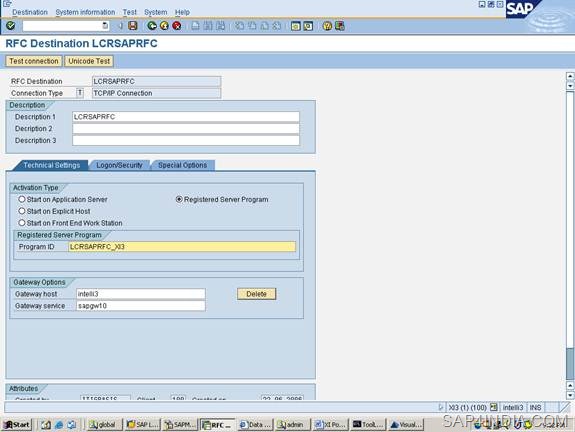575x432 pixels.
Task: Click the green checkmark Enter icon
Action: [11, 26]
